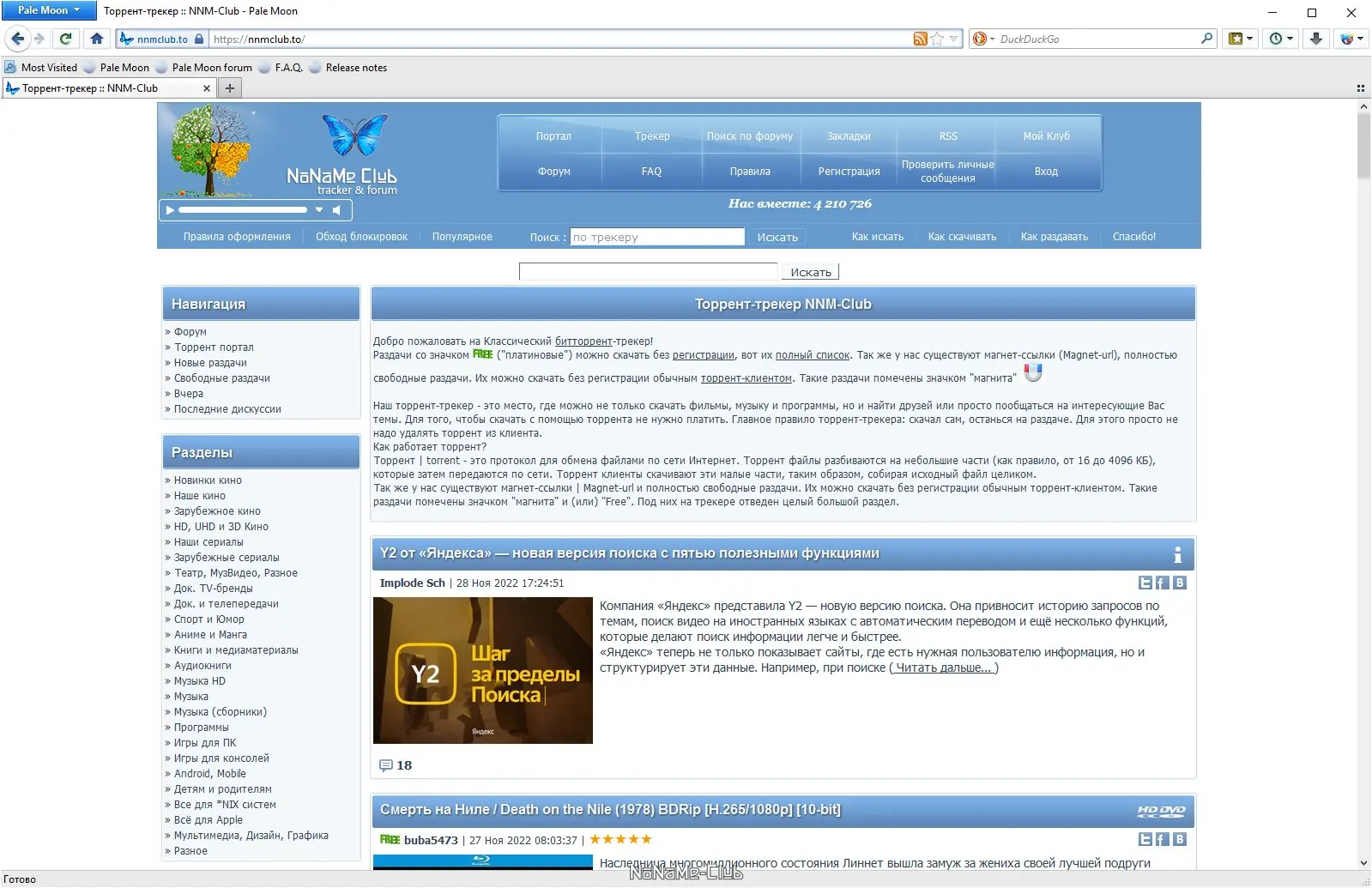Image resolution: width=1372 pixels, height=888 pixels.
Task: Open the Pale Moon forum bookmark
Action: (x=203, y=68)
